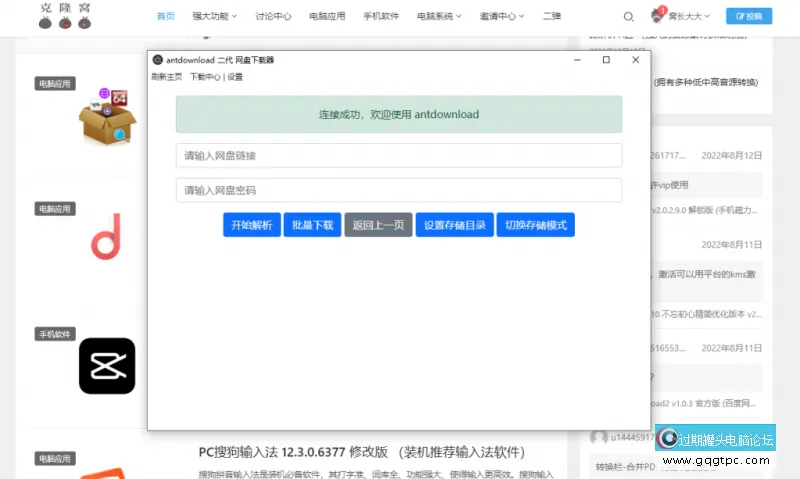Open the red d logo thumbnail

107,236
